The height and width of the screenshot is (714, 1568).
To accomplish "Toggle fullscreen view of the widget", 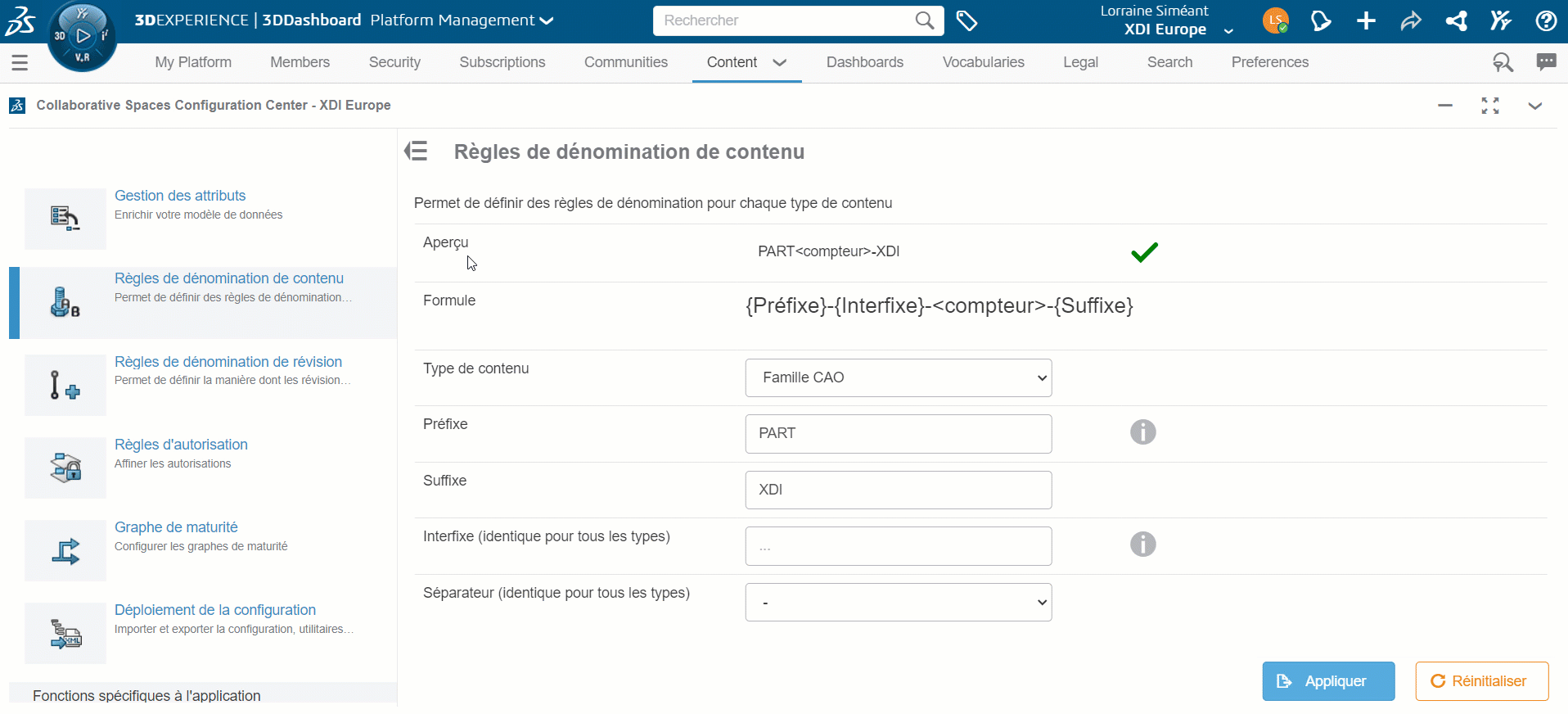I will 1489,106.
